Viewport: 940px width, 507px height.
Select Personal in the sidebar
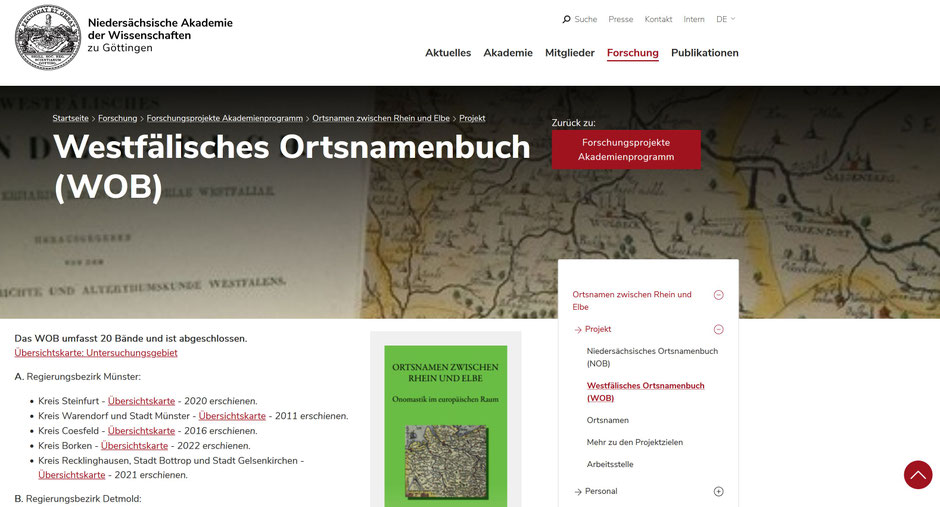pos(601,491)
